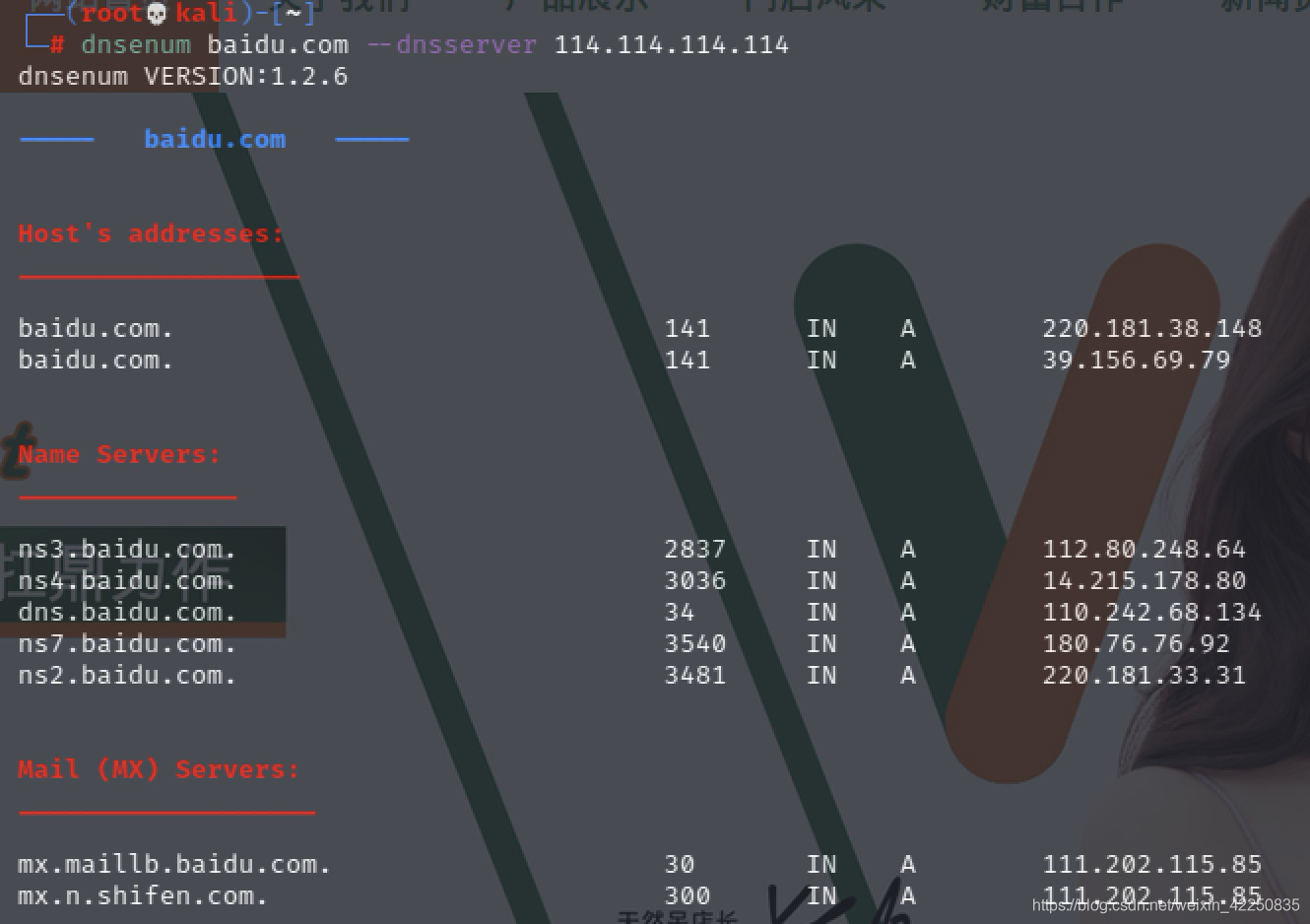
Task: Click the kali hostname in the prompt
Action: [x=206, y=14]
